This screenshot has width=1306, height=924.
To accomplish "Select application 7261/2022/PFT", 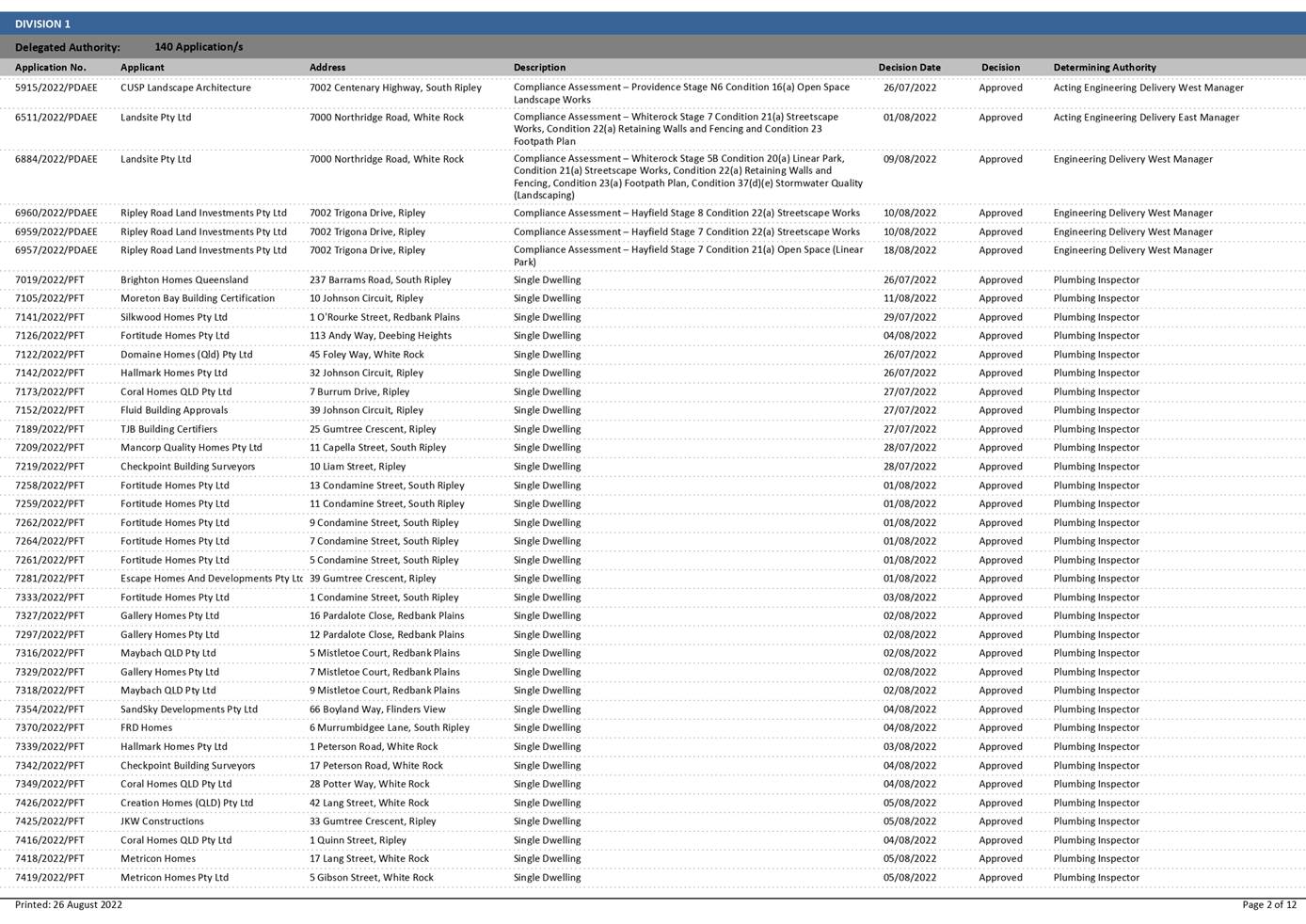I will click(x=50, y=560).
